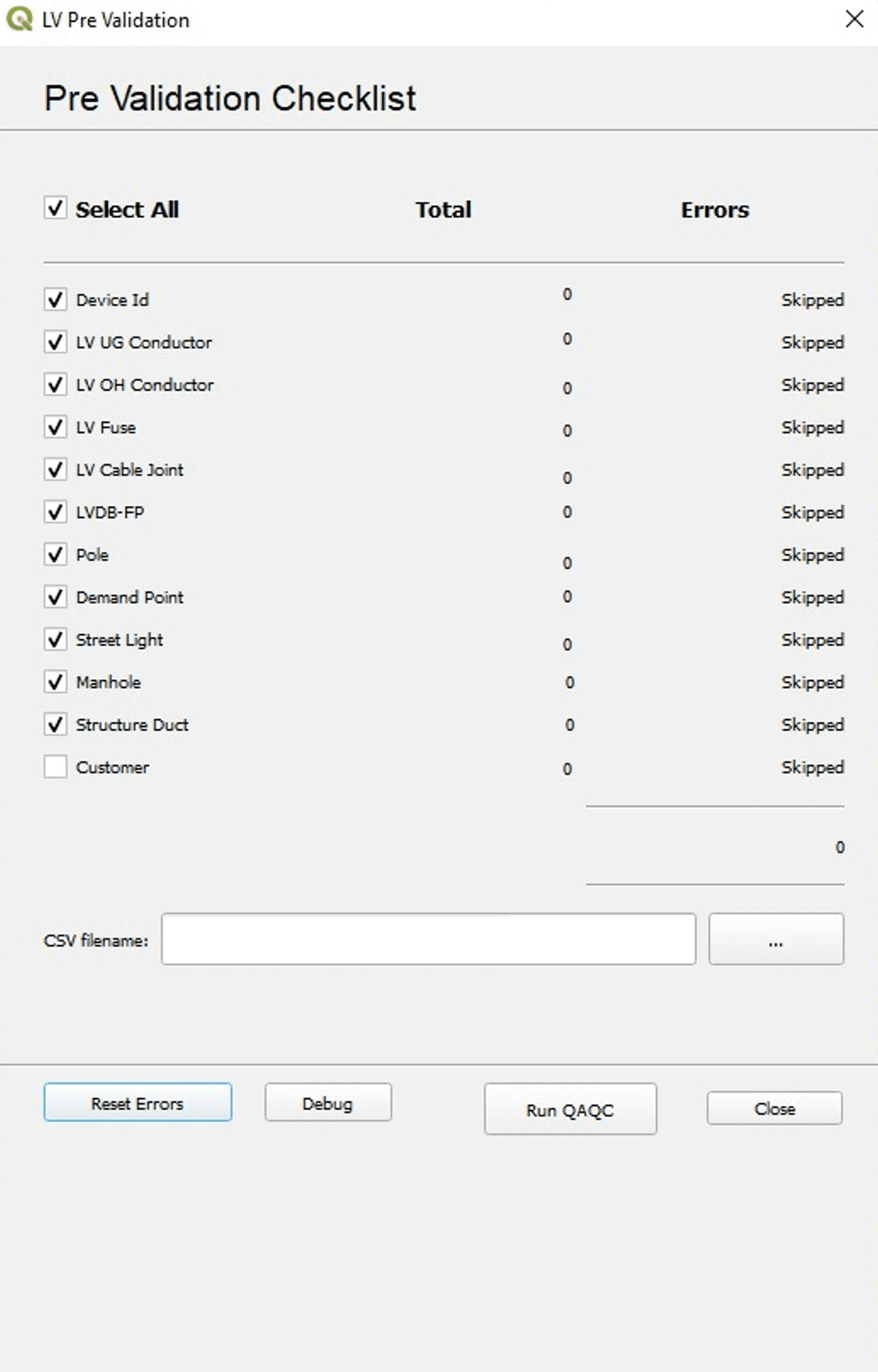The height and width of the screenshot is (1372, 878).
Task: Toggle the Street Light checkbox
Action: [x=55, y=639]
